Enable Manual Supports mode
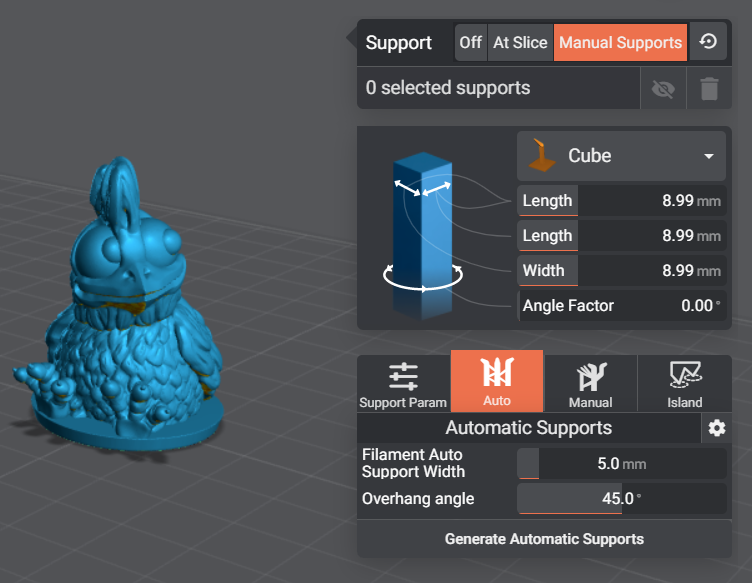This screenshot has width=752, height=583. pos(620,42)
